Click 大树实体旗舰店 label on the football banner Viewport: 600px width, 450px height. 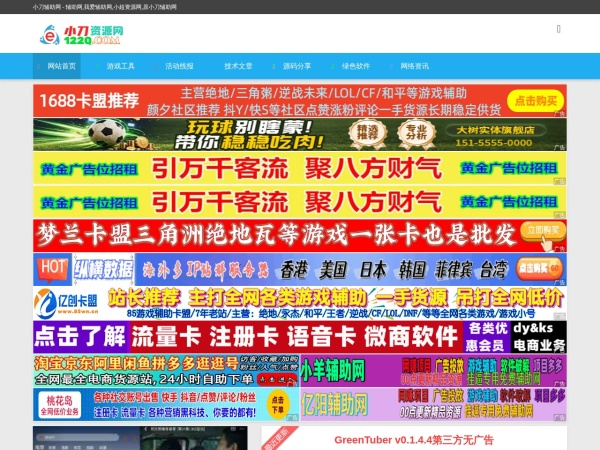click(495, 130)
